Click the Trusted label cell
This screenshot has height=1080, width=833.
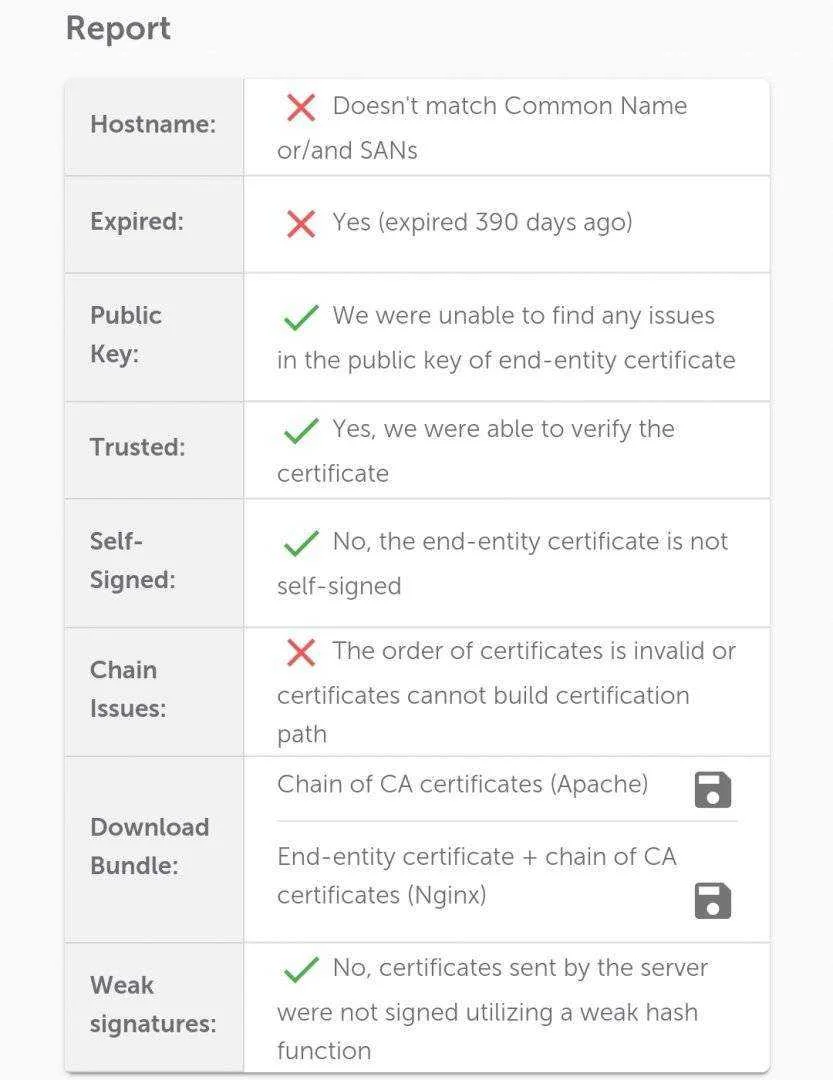tap(154, 450)
